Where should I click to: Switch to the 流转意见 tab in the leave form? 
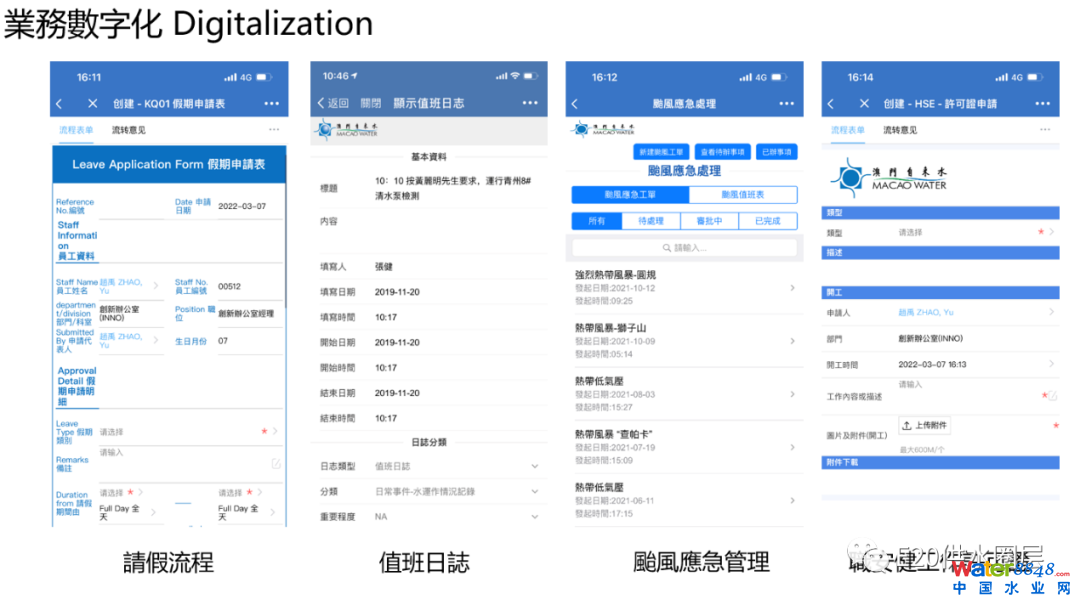point(128,130)
